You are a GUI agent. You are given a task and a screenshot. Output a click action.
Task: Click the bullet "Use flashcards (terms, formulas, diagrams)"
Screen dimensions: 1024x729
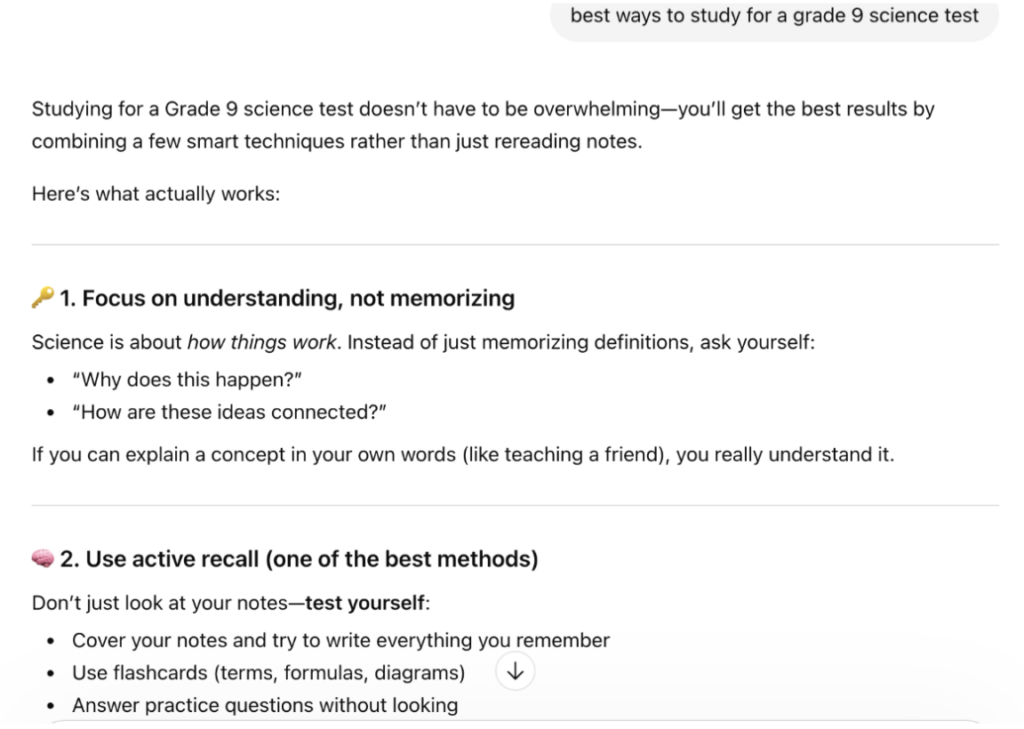(268, 673)
